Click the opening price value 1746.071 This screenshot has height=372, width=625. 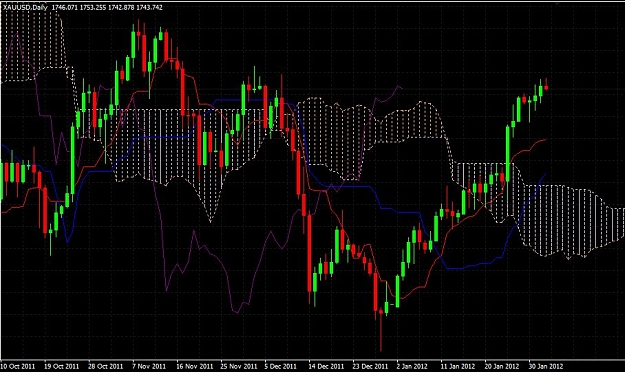(65, 7)
